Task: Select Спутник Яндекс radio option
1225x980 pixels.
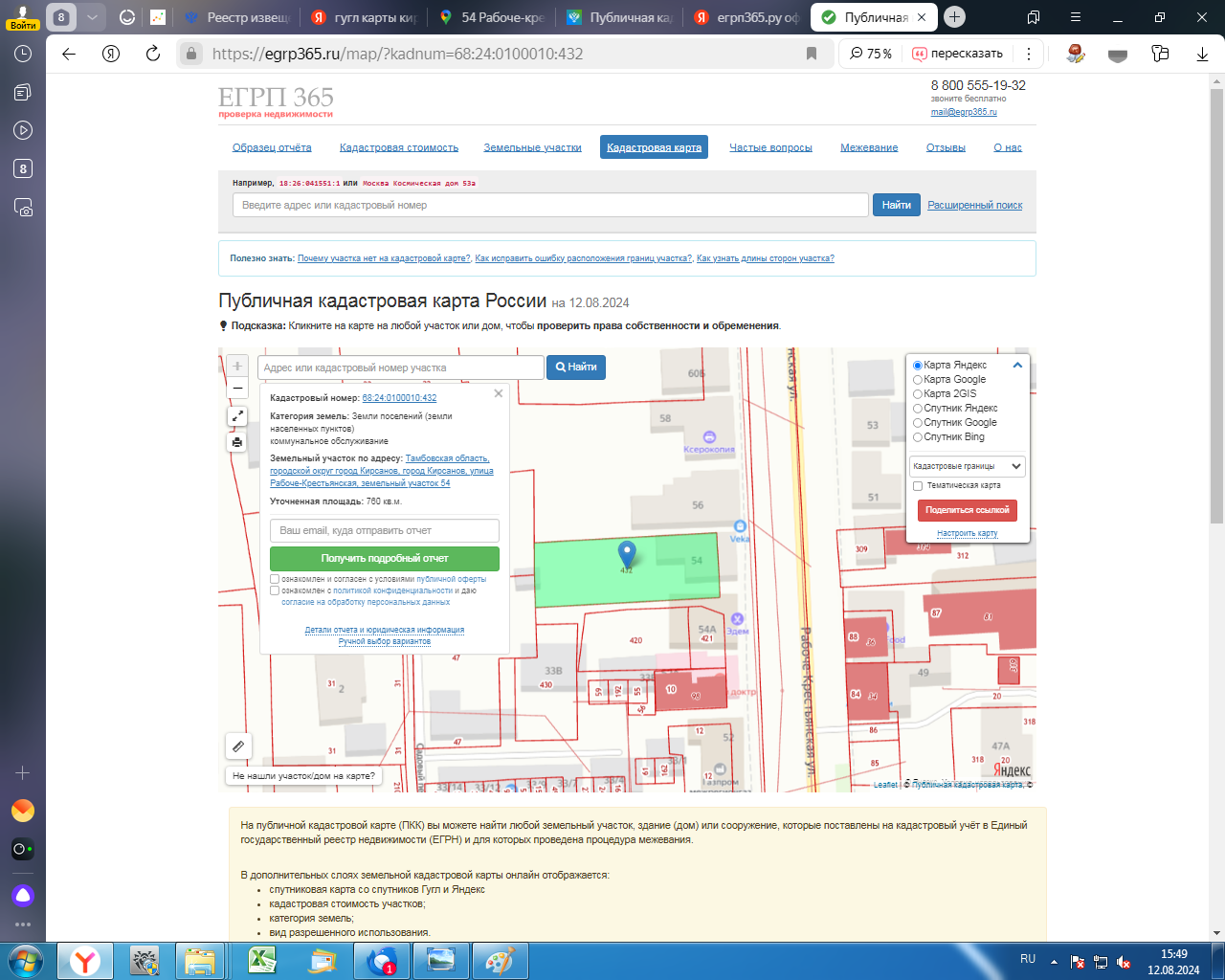Action: click(918, 409)
